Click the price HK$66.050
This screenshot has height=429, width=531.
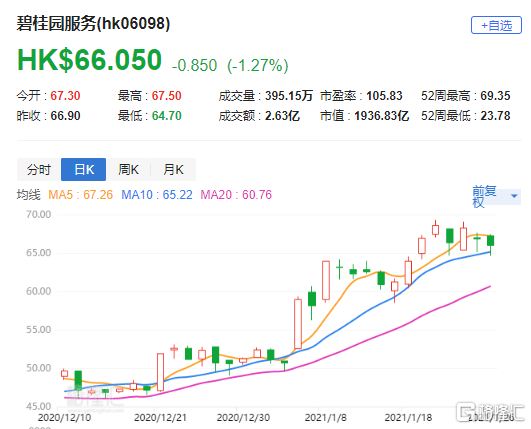(x=89, y=60)
